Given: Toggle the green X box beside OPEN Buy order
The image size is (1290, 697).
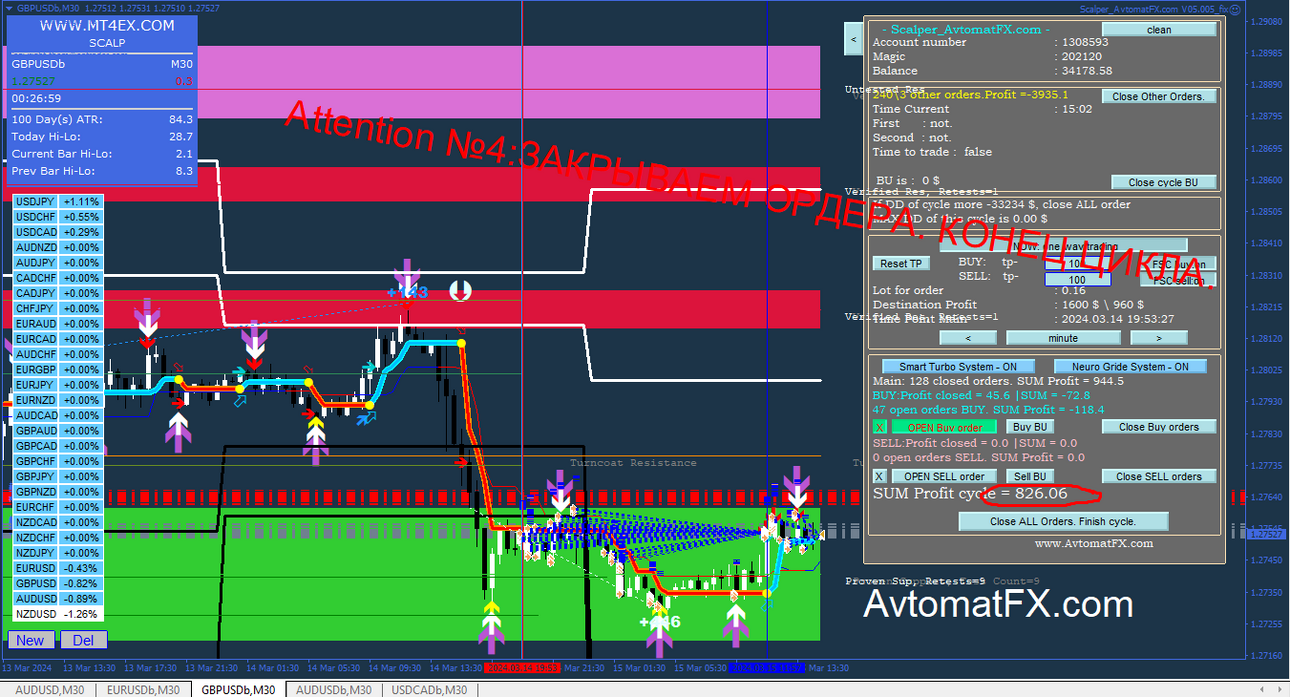Looking at the screenshot, I should [x=880, y=427].
